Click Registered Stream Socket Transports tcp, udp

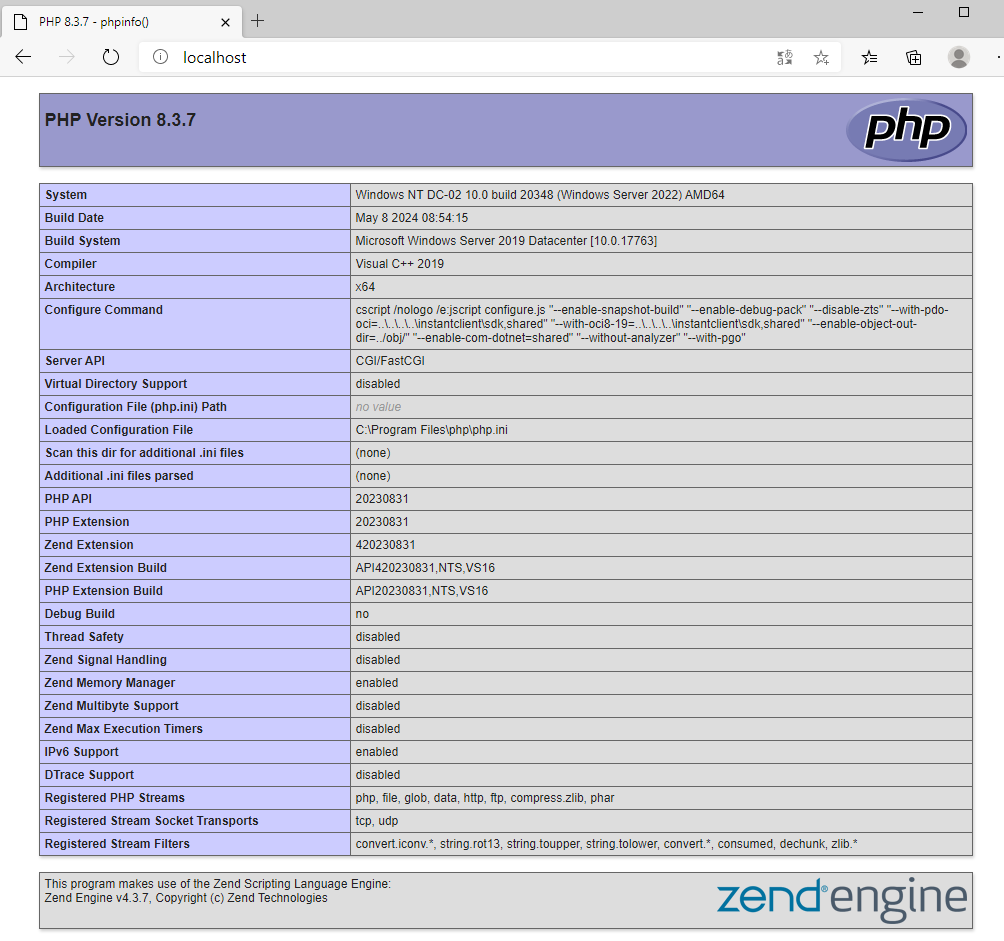376,822
